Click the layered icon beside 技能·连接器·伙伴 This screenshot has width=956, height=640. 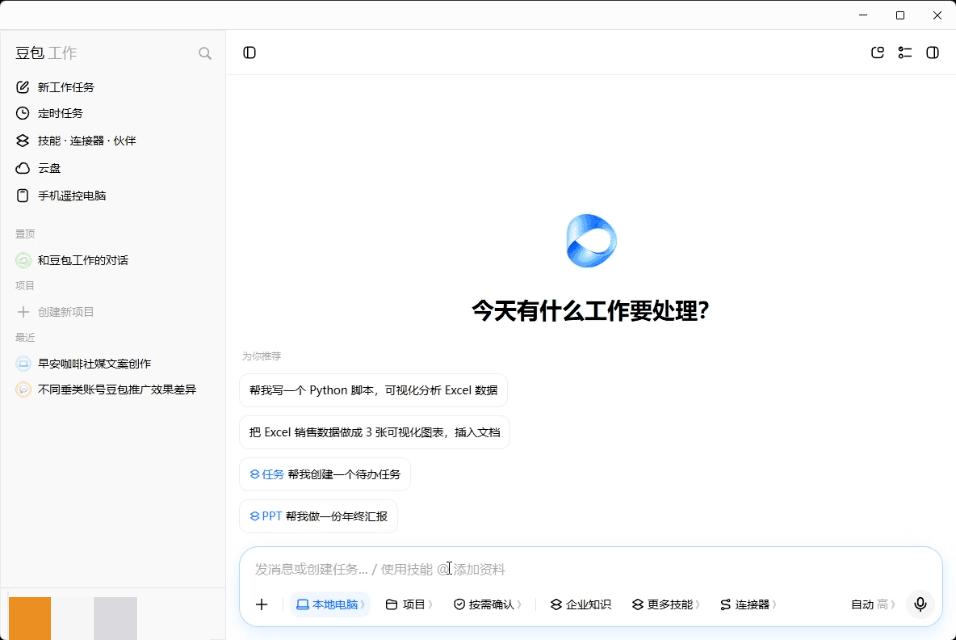23,141
